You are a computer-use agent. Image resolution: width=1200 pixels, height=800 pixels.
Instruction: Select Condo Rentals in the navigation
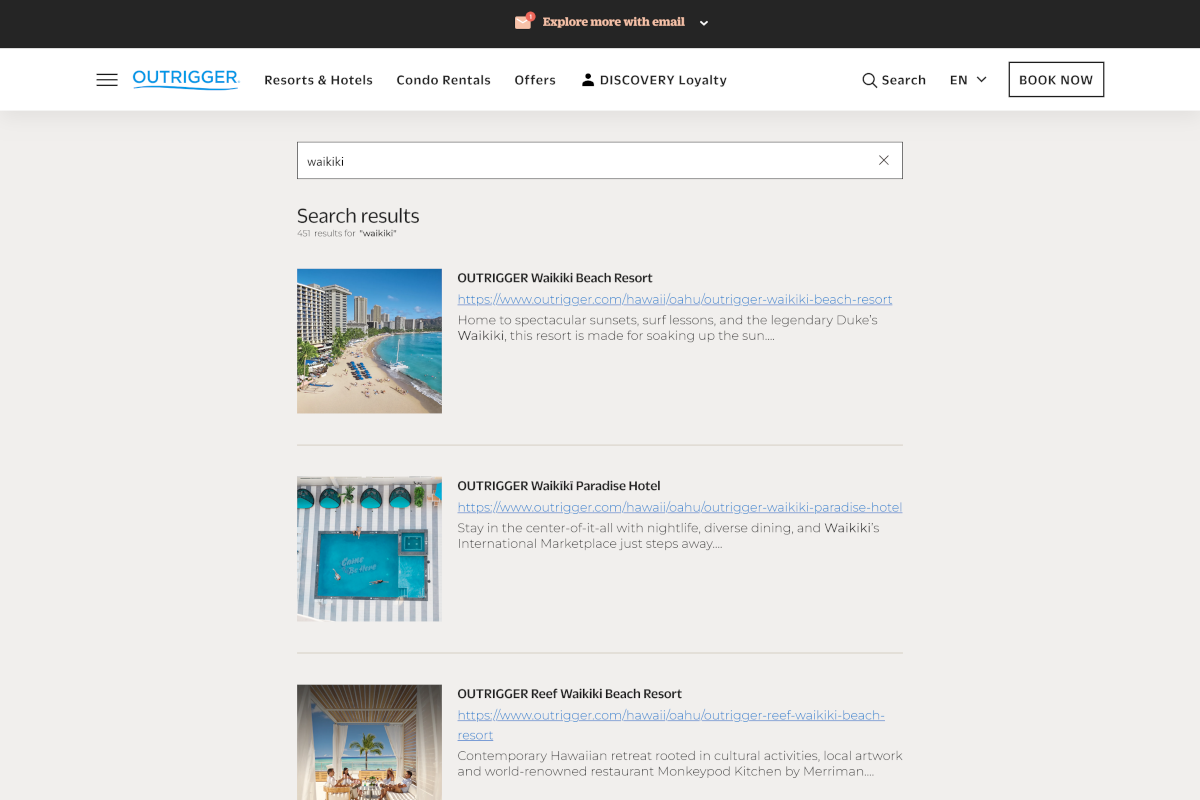tap(443, 80)
